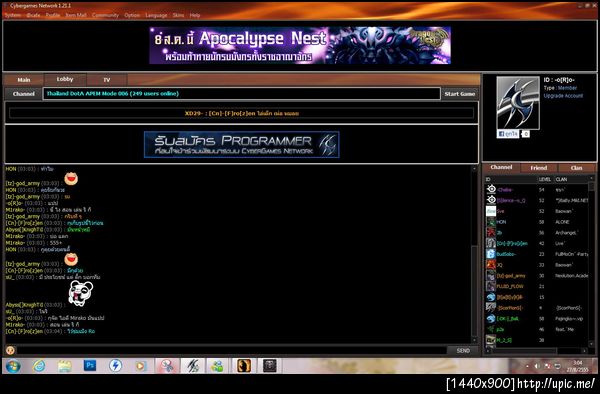600x394 pixels.
Task: Select the Channel tab above the user list
Action: pyautogui.click(x=501, y=168)
